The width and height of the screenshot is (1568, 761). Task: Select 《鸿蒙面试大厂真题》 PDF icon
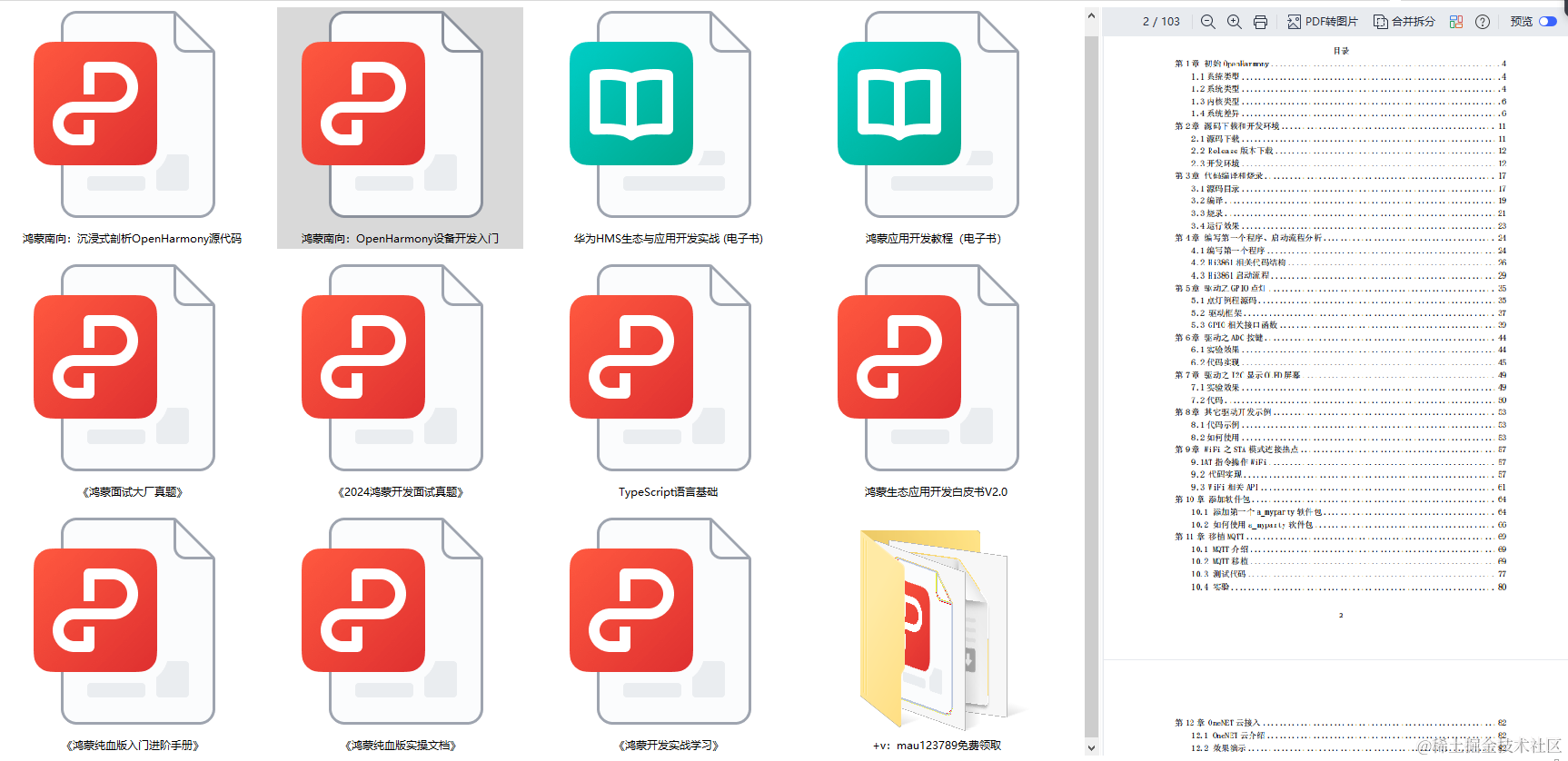124,368
